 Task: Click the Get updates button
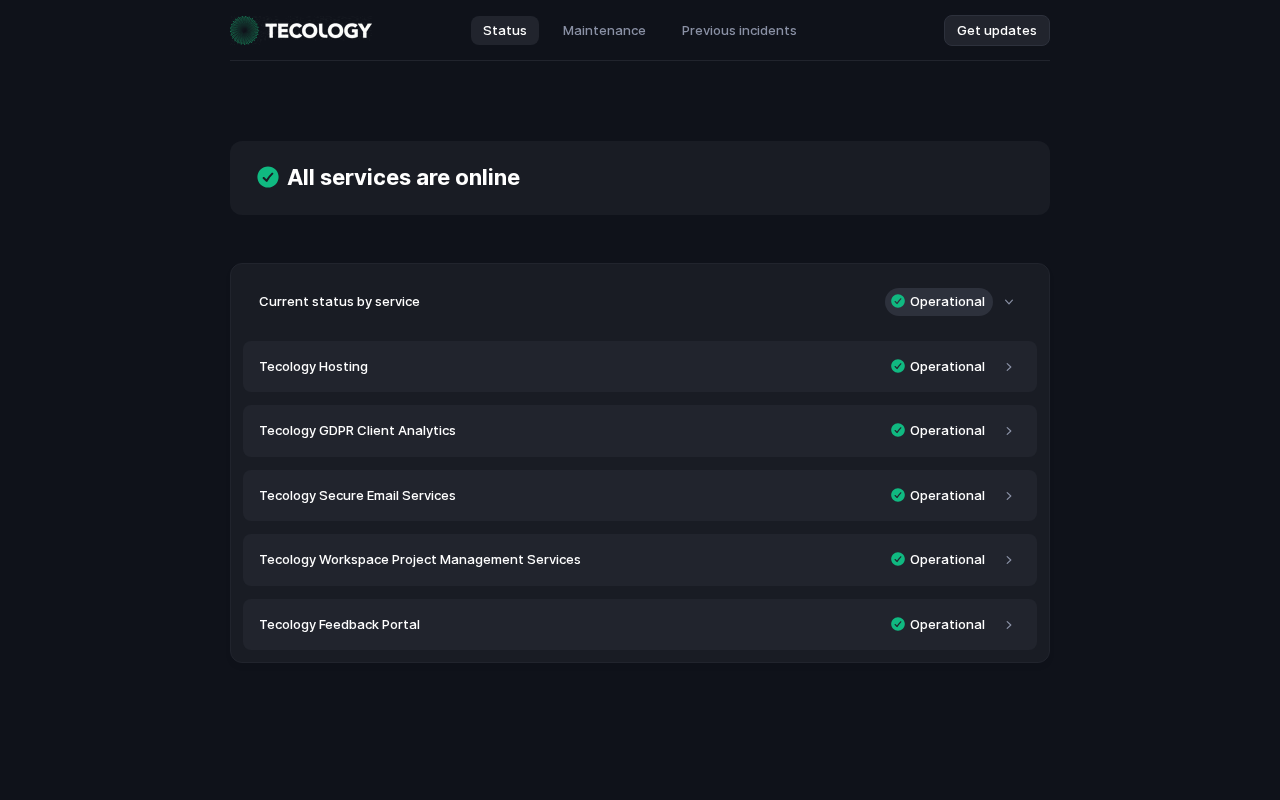997,30
